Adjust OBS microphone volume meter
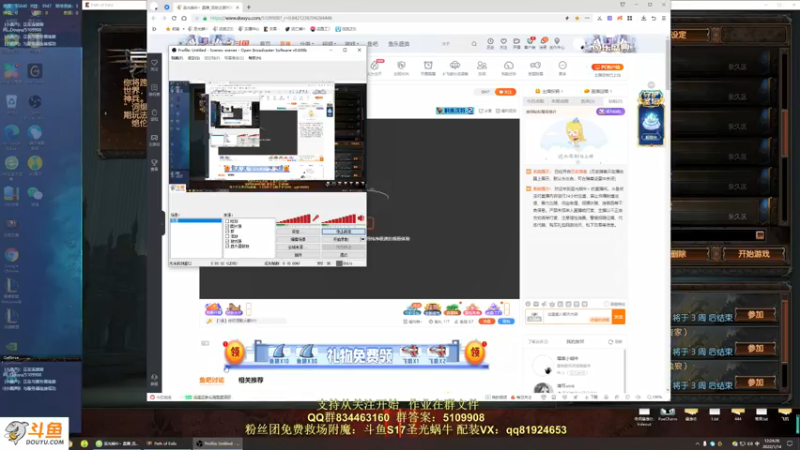800x450 pixels. [294, 219]
